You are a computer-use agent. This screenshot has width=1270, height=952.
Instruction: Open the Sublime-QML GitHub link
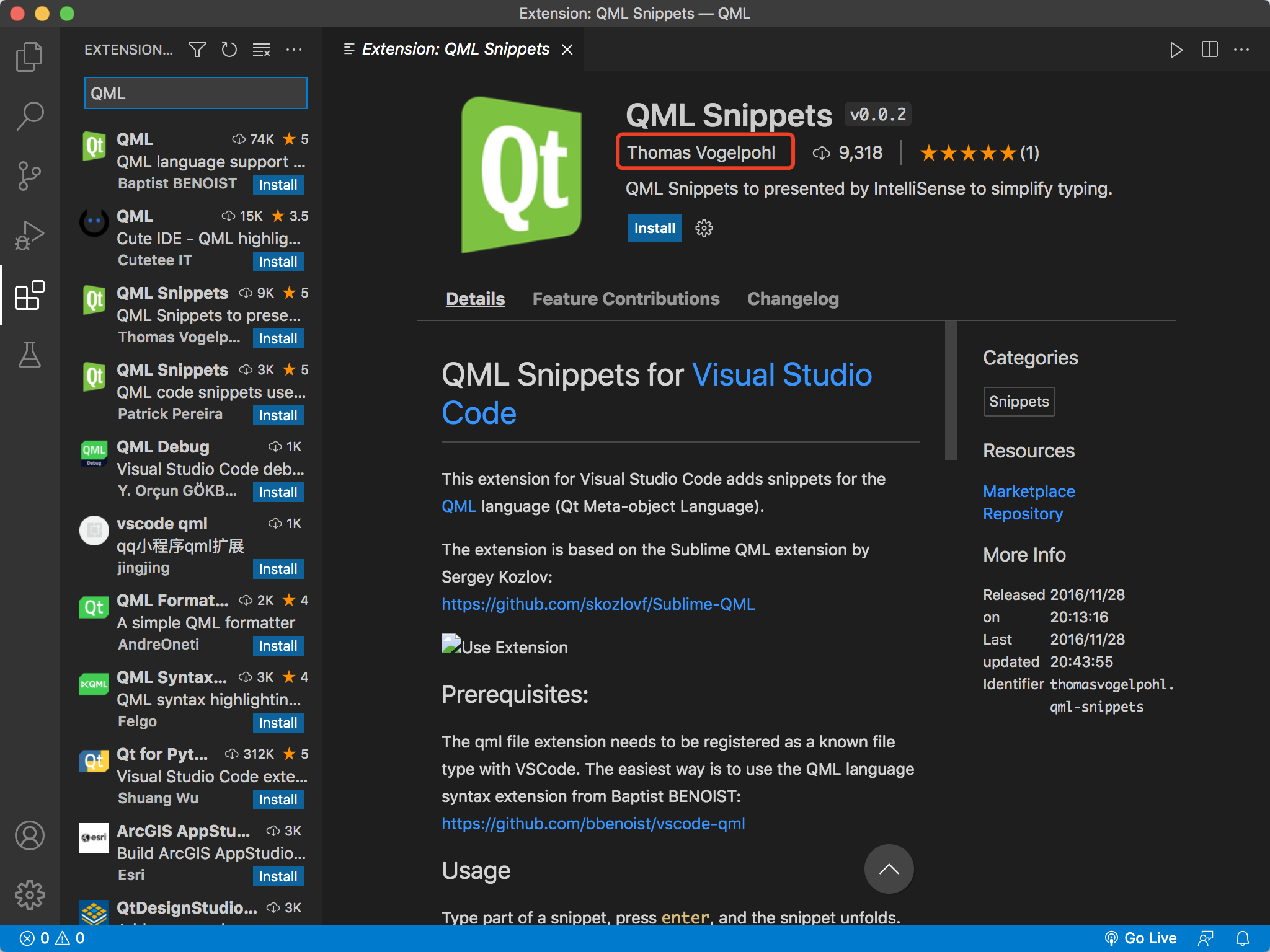coord(598,604)
